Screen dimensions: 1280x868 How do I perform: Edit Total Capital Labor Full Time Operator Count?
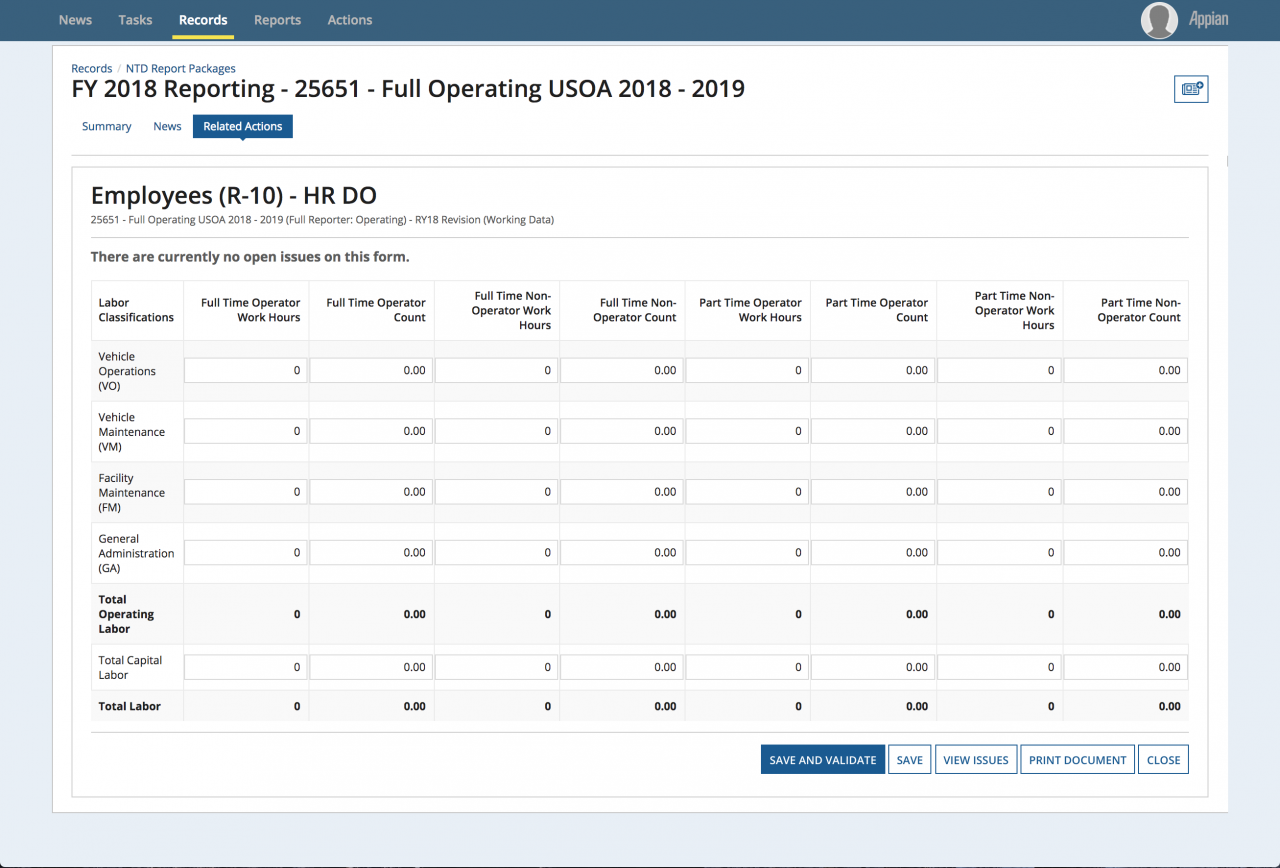(371, 667)
